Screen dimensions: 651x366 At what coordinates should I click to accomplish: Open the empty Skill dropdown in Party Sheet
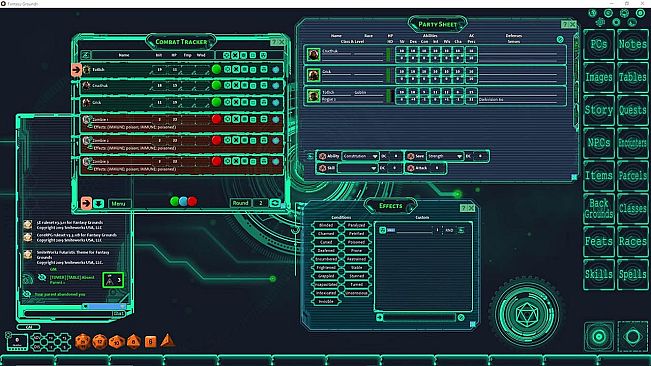(357, 168)
